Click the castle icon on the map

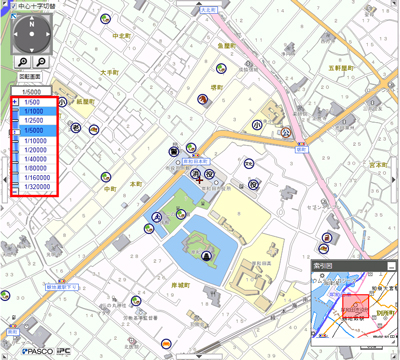pos(207,256)
